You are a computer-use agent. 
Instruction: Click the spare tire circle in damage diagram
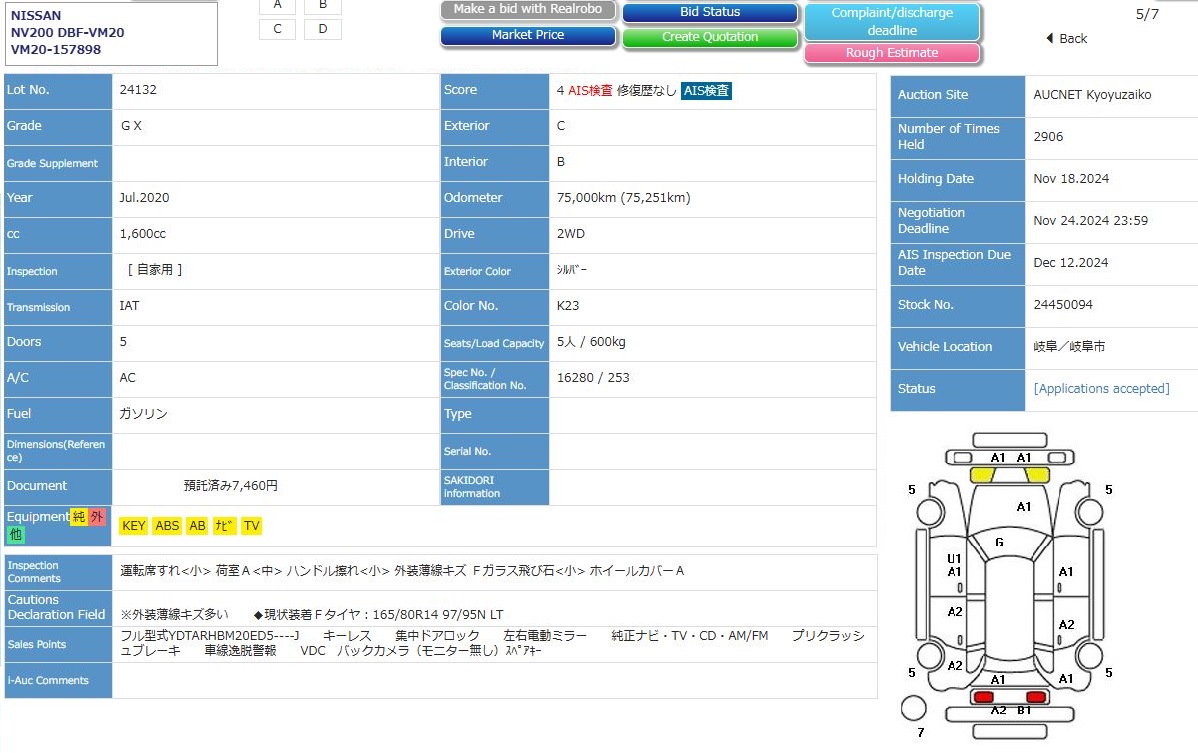[913, 709]
